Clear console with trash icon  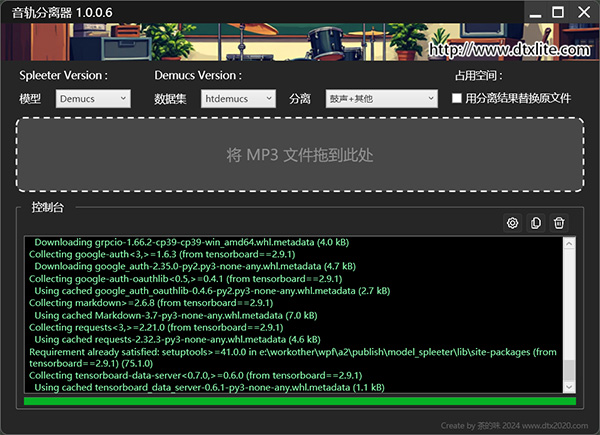click(560, 223)
